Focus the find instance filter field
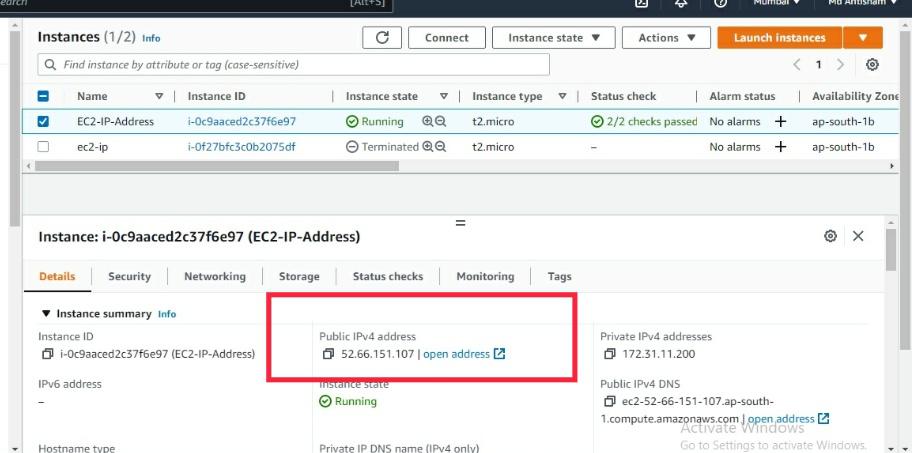Screen dimensions: 912x453 pyautogui.click(x=294, y=65)
